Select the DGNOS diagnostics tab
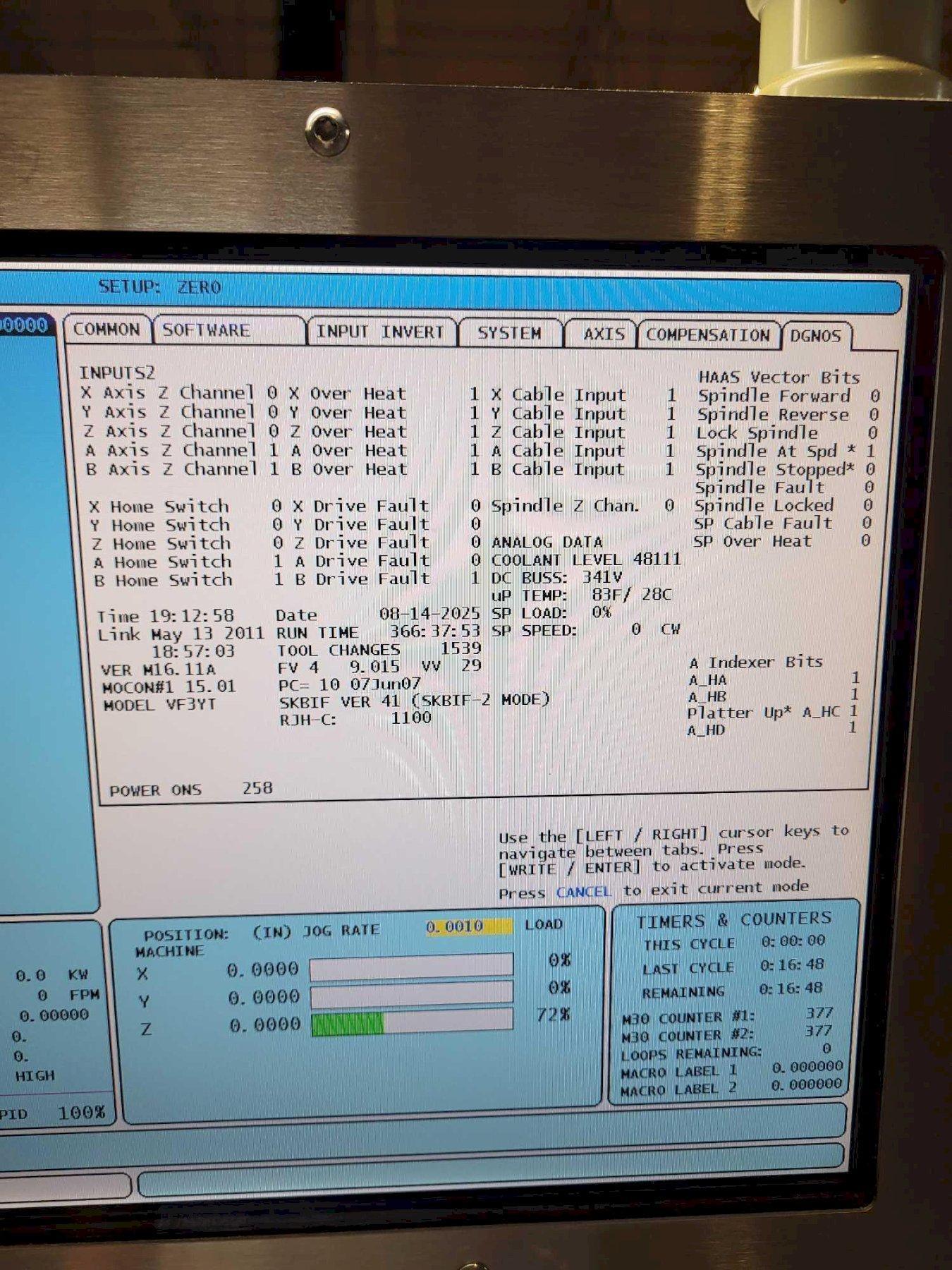Image resolution: width=952 pixels, height=1270 pixels. point(815,336)
